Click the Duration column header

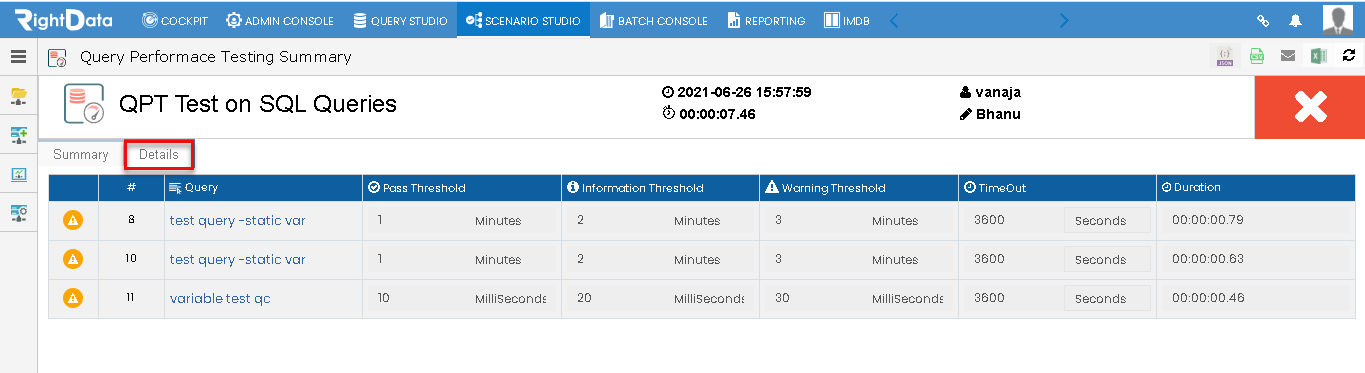coord(1256,187)
